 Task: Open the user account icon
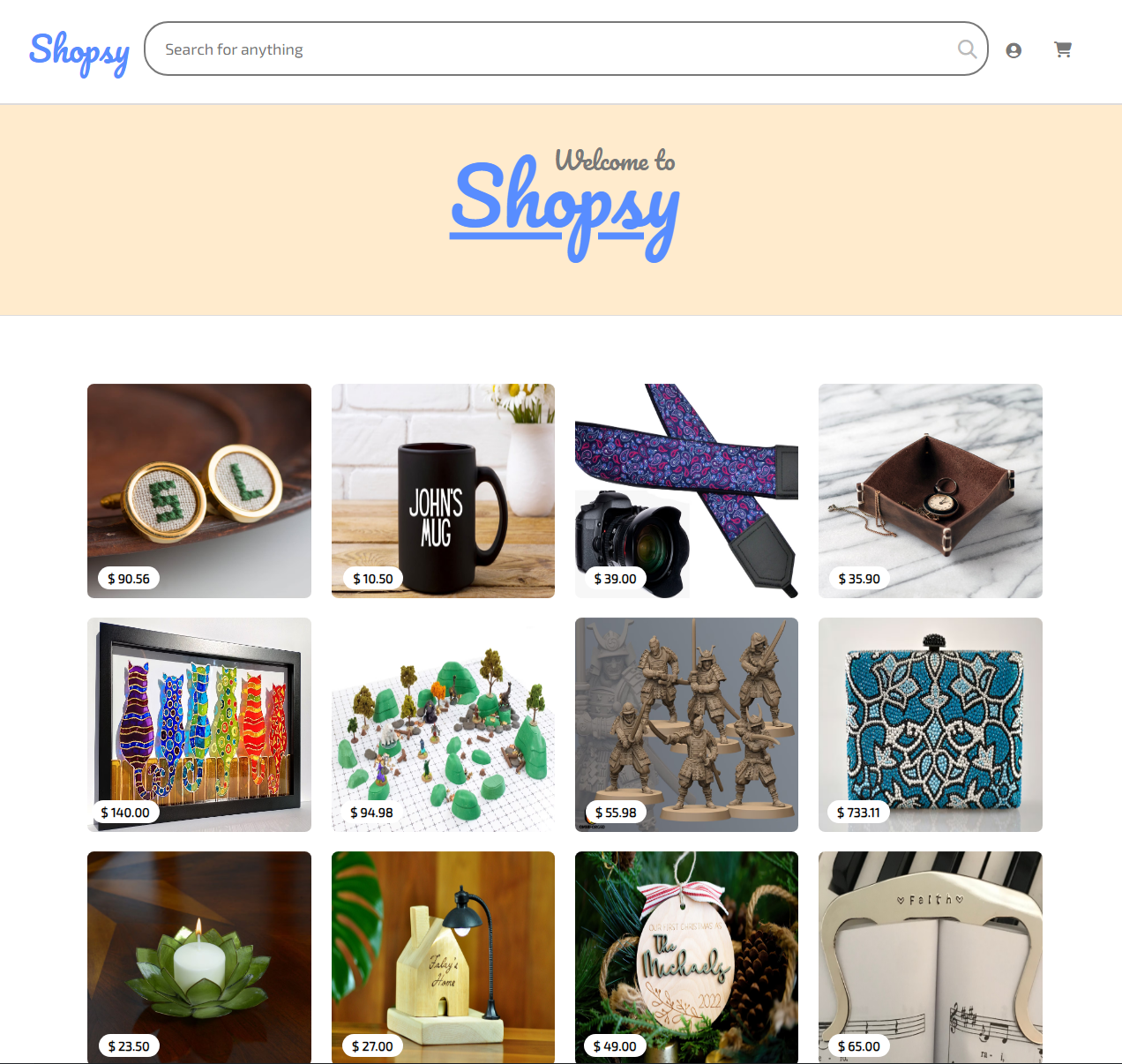(x=1014, y=50)
